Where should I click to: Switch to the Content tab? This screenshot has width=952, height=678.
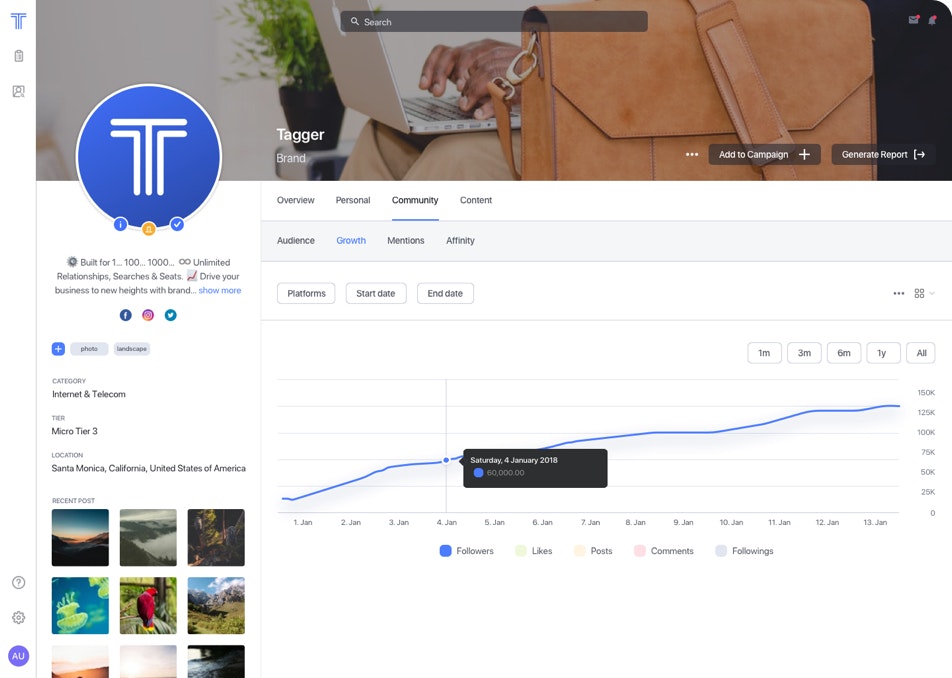click(476, 200)
